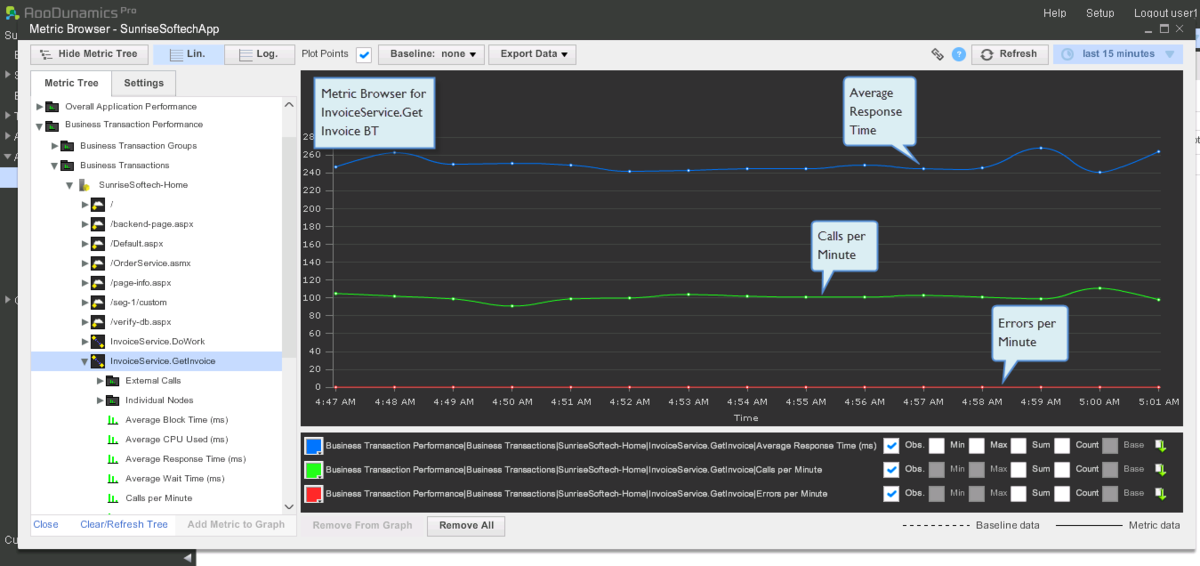
Task: Click the Clear/Refresh Tree link
Action: coord(124,524)
